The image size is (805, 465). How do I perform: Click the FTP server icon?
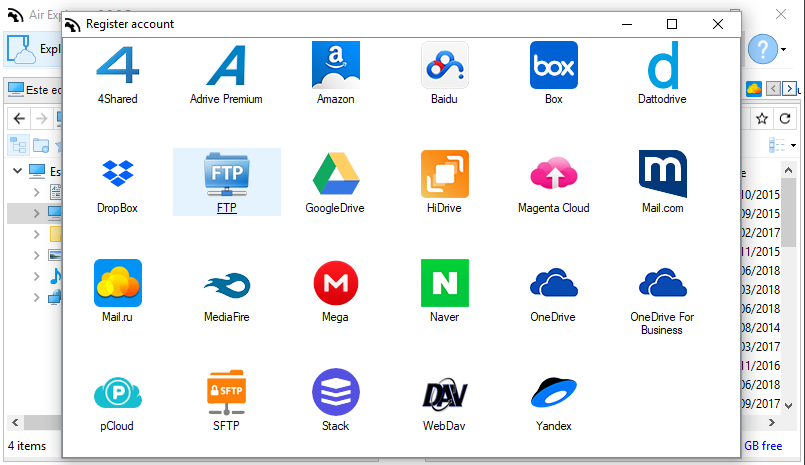pyautogui.click(x=226, y=175)
